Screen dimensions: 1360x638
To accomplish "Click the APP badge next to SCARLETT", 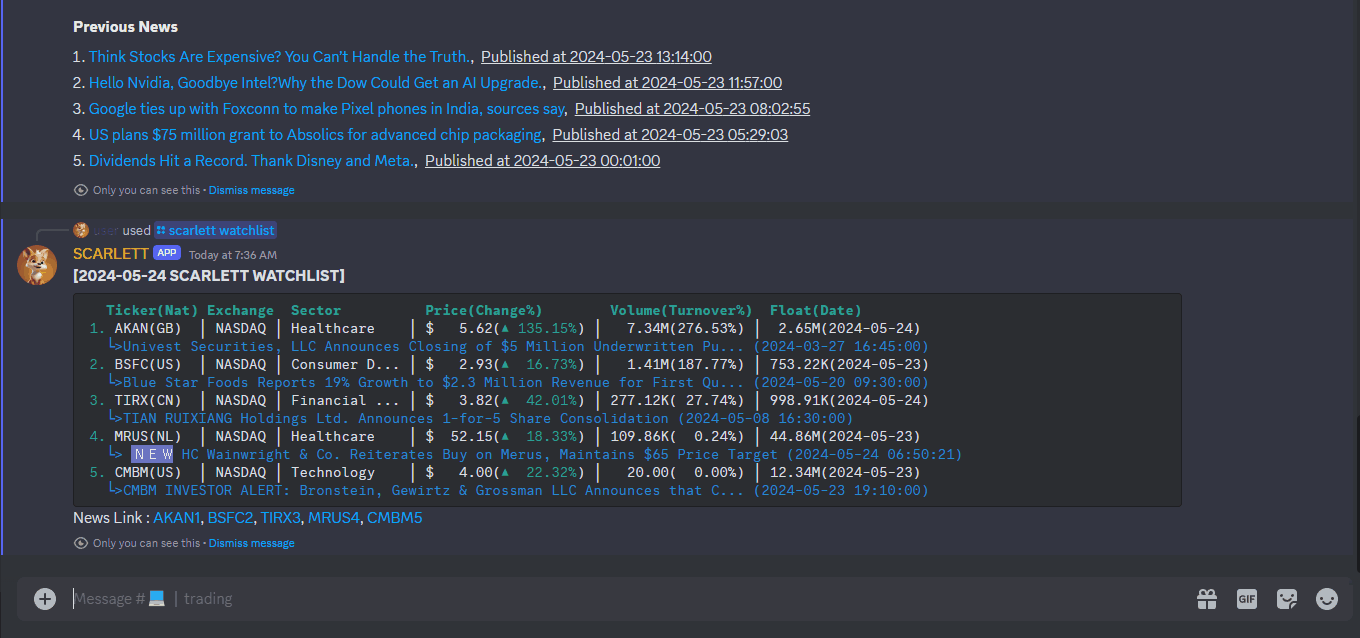I will 167,253.
